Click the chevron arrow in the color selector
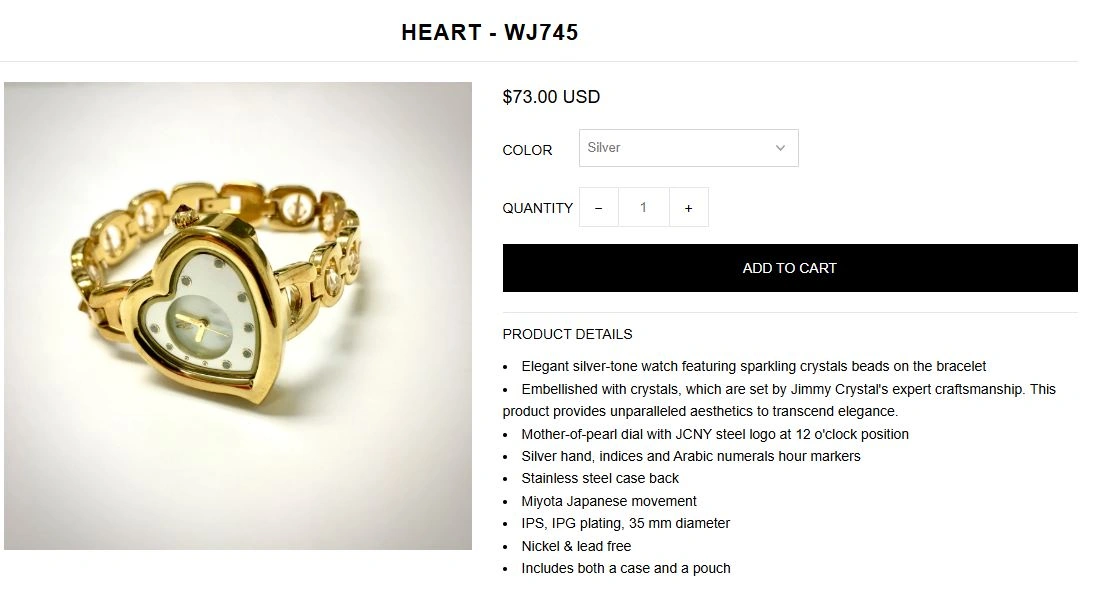Screen dimensions: 1093x595 click(780, 148)
